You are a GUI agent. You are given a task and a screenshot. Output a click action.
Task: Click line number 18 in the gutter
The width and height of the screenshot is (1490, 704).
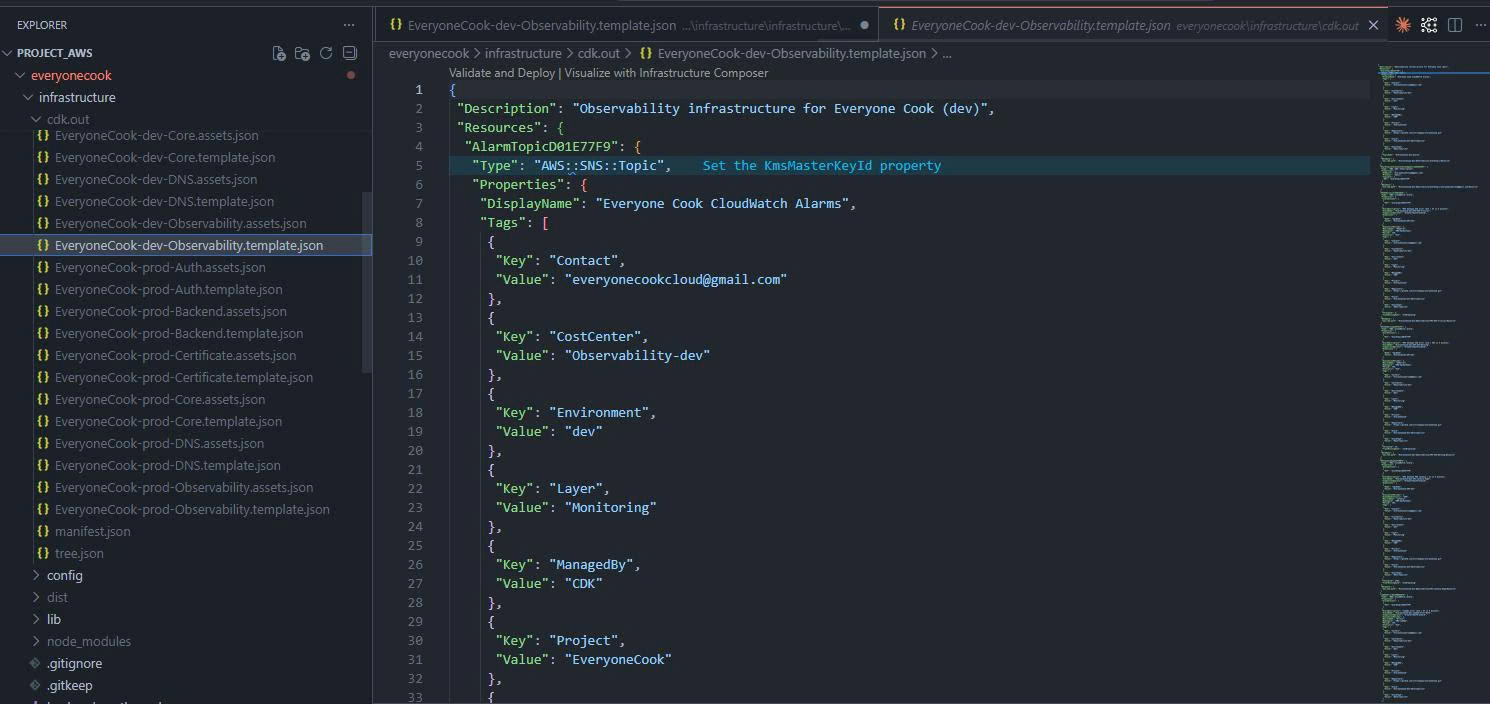pos(416,413)
